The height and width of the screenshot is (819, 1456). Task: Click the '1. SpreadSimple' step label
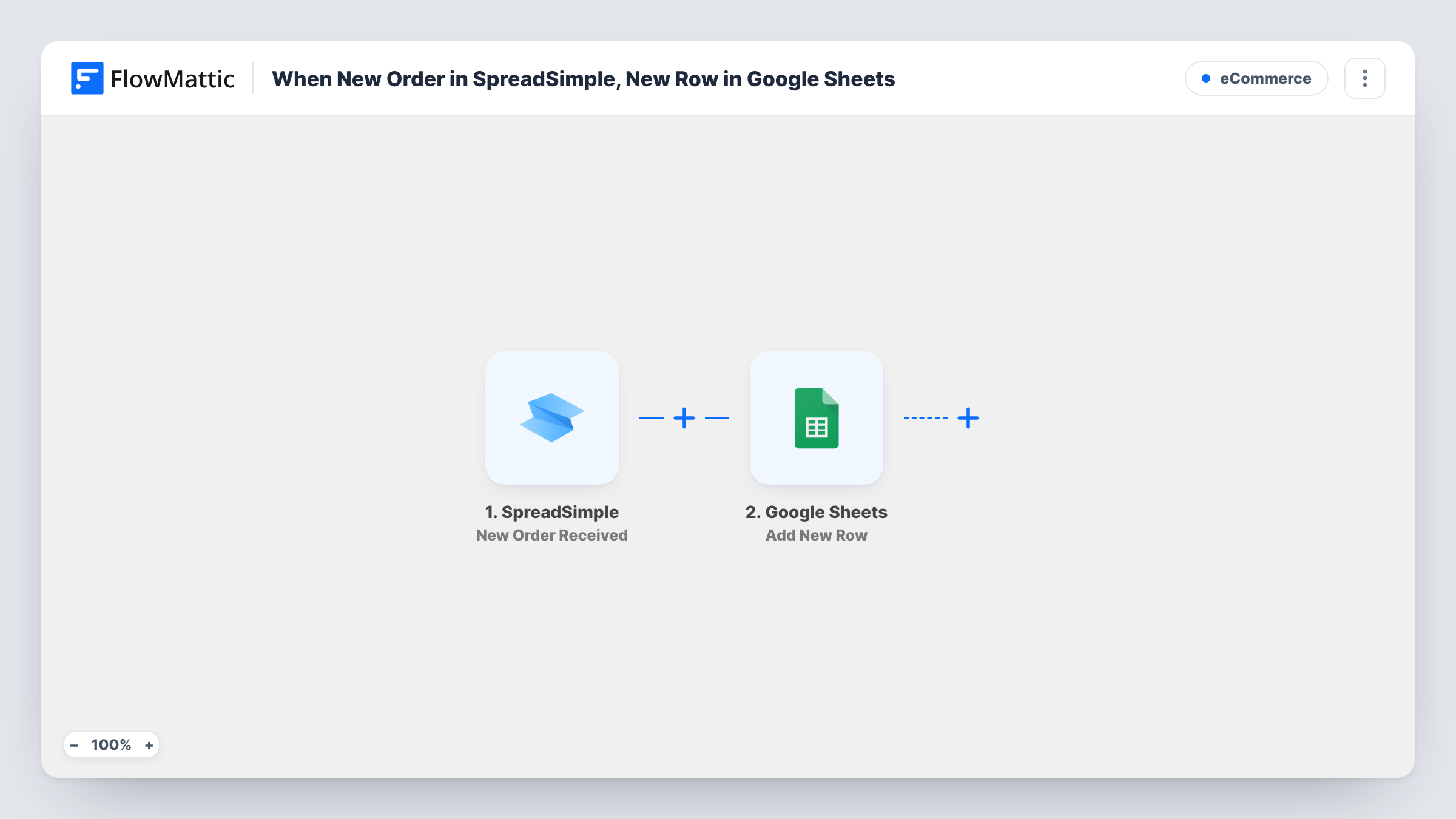pyautogui.click(x=552, y=512)
